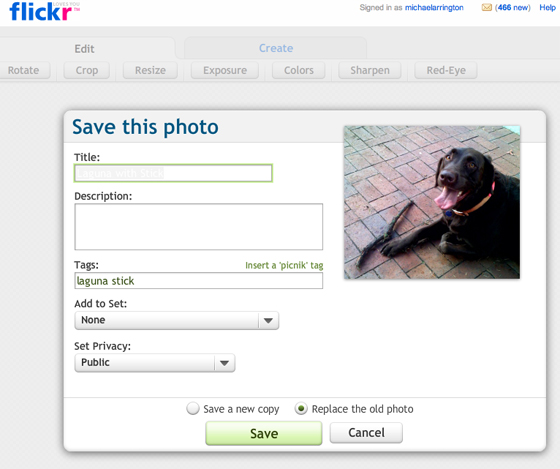Click the green Save button
560x469 pixels.
[264, 433]
